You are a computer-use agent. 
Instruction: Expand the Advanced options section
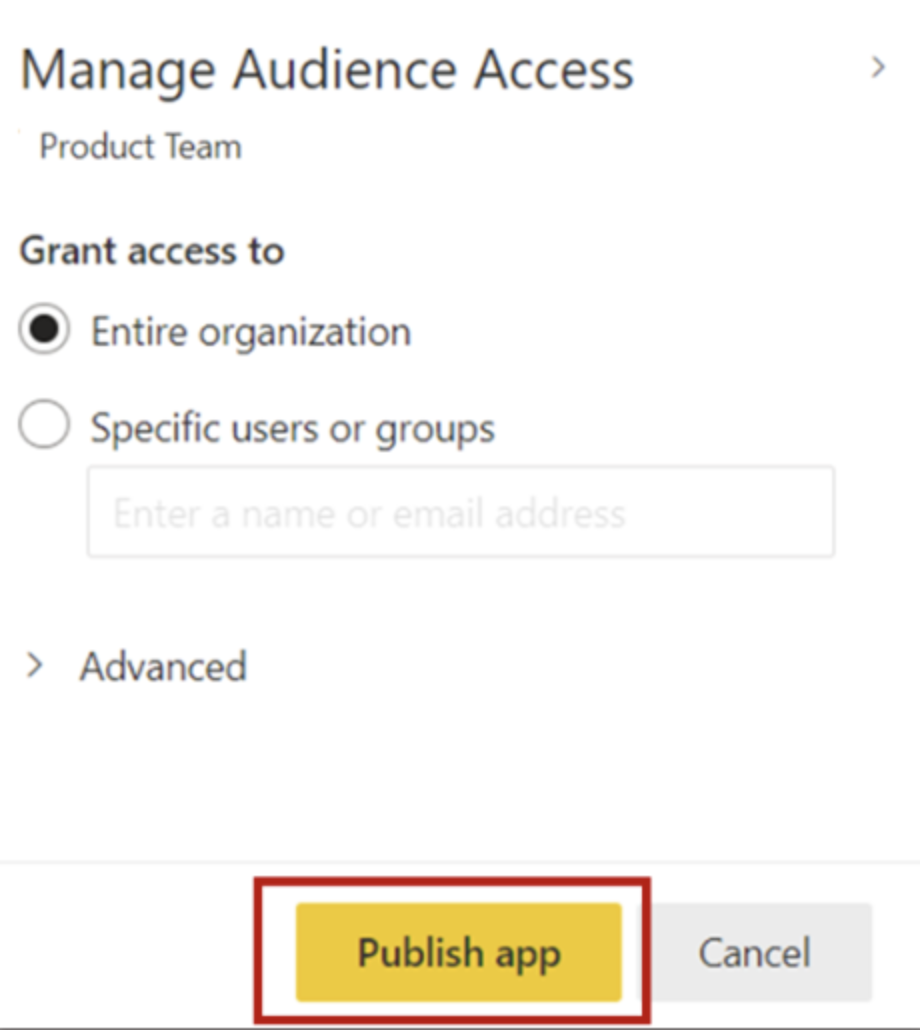click(x=33, y=667)
